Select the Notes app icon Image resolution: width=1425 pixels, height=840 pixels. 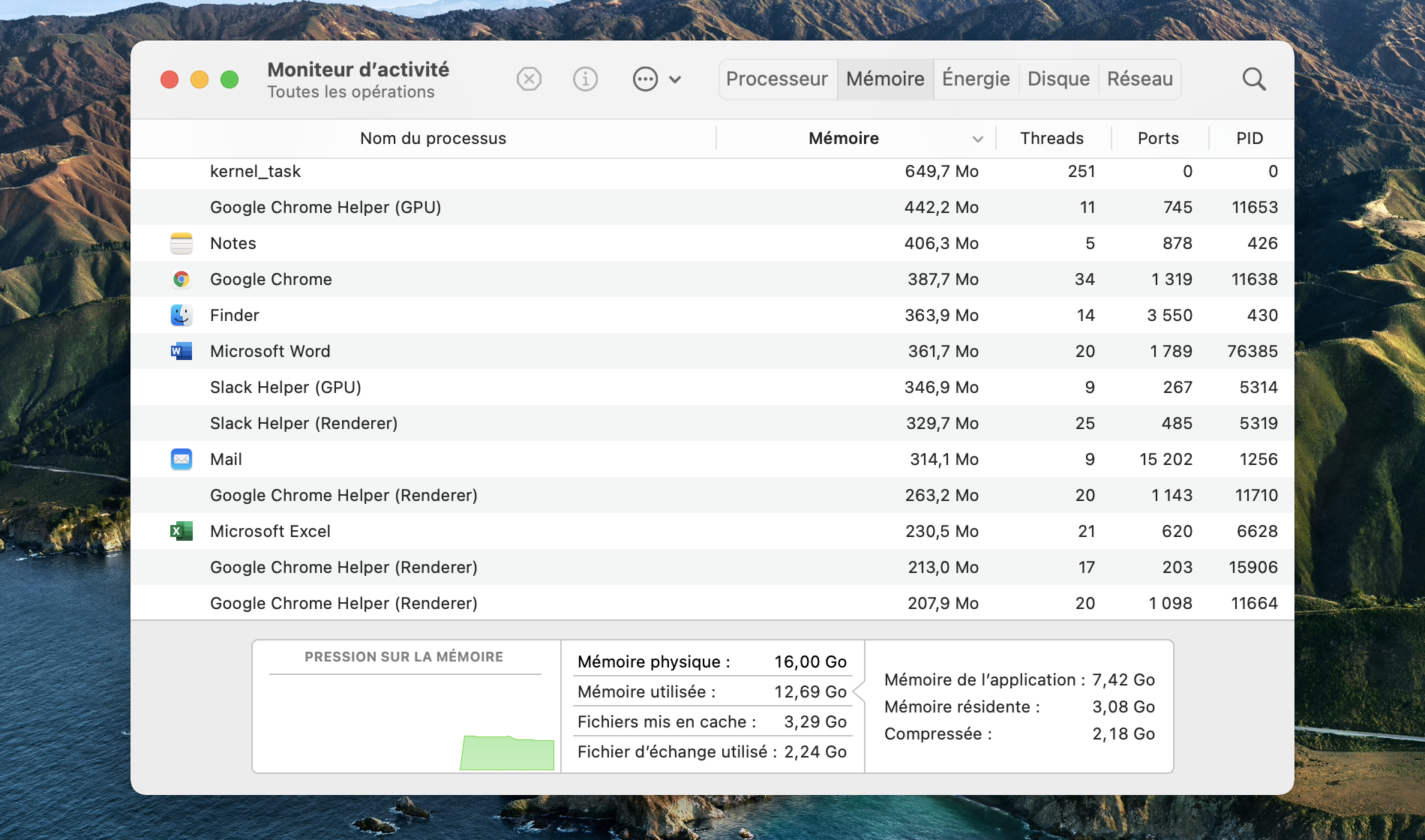pyautogui.click(x=181, y=243)
